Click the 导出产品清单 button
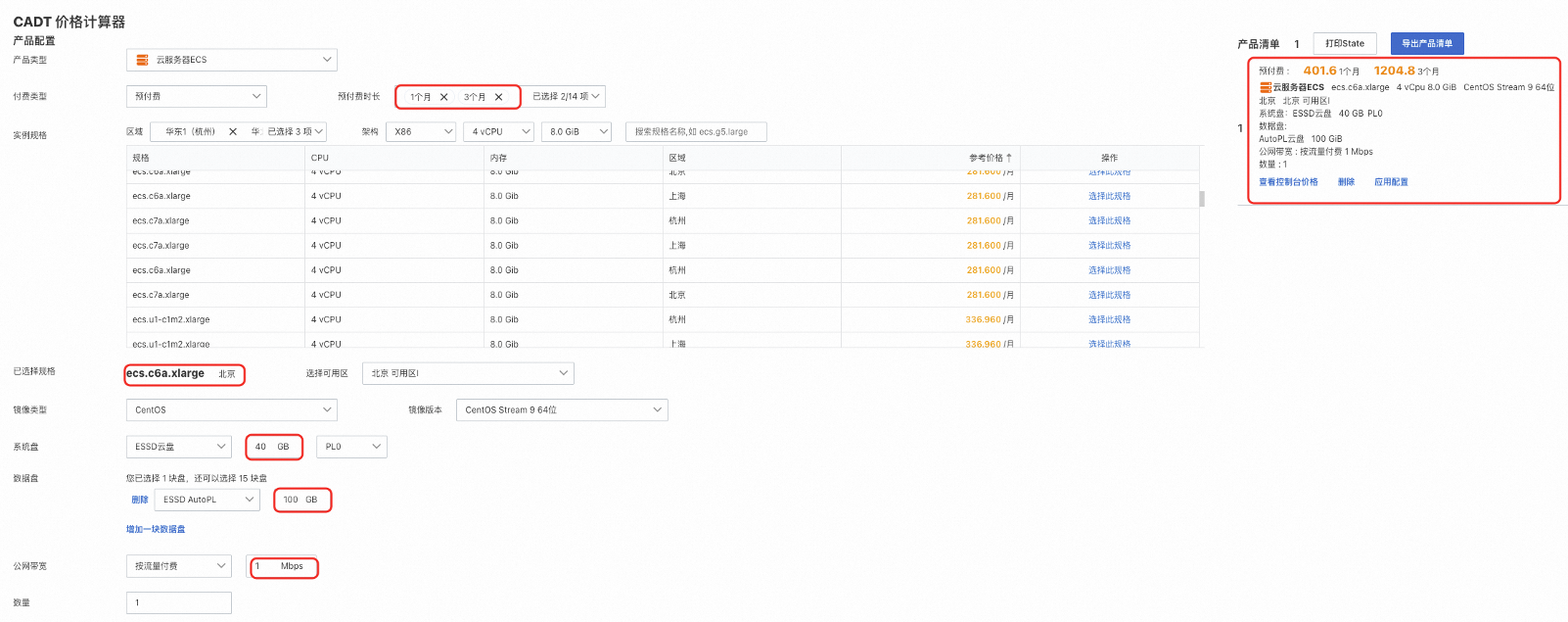This screenshot has width=1568, height=622. pyautogui.click(x=1427, y=43)
